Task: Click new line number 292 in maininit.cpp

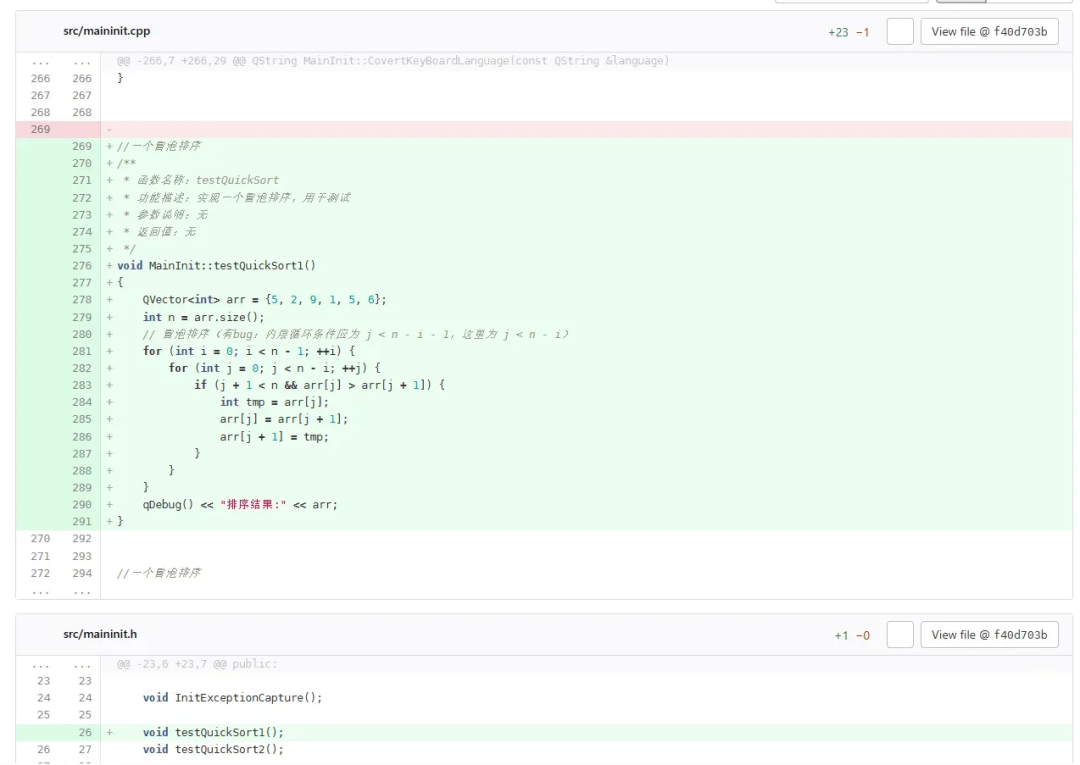Action: click(x=81, y=538)
